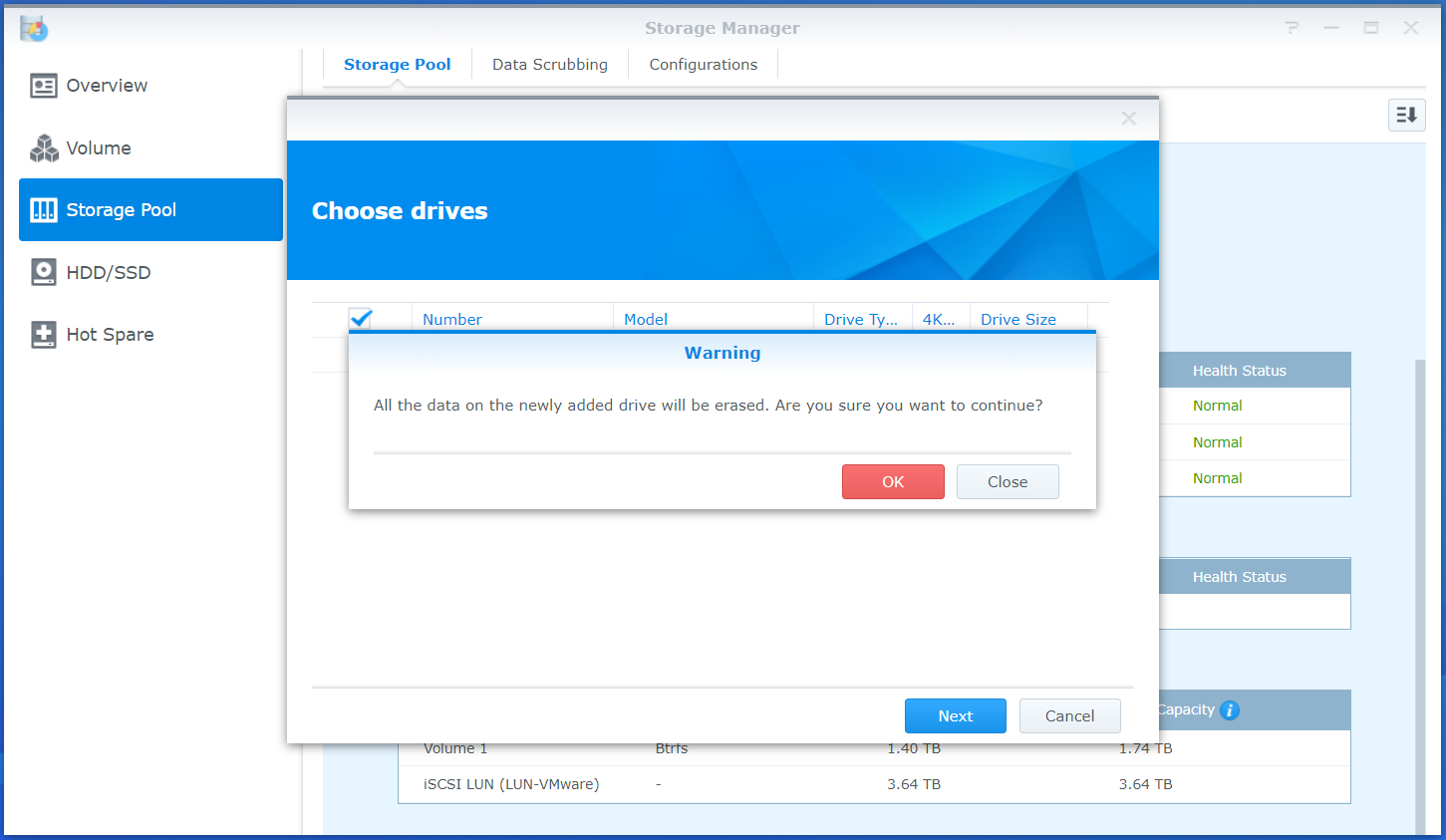The height and width of the screenshot is (840, 1446).
Task: Close the Choose drives wizard dialog
Action: pyautogui.click(x=1129, y=119)
